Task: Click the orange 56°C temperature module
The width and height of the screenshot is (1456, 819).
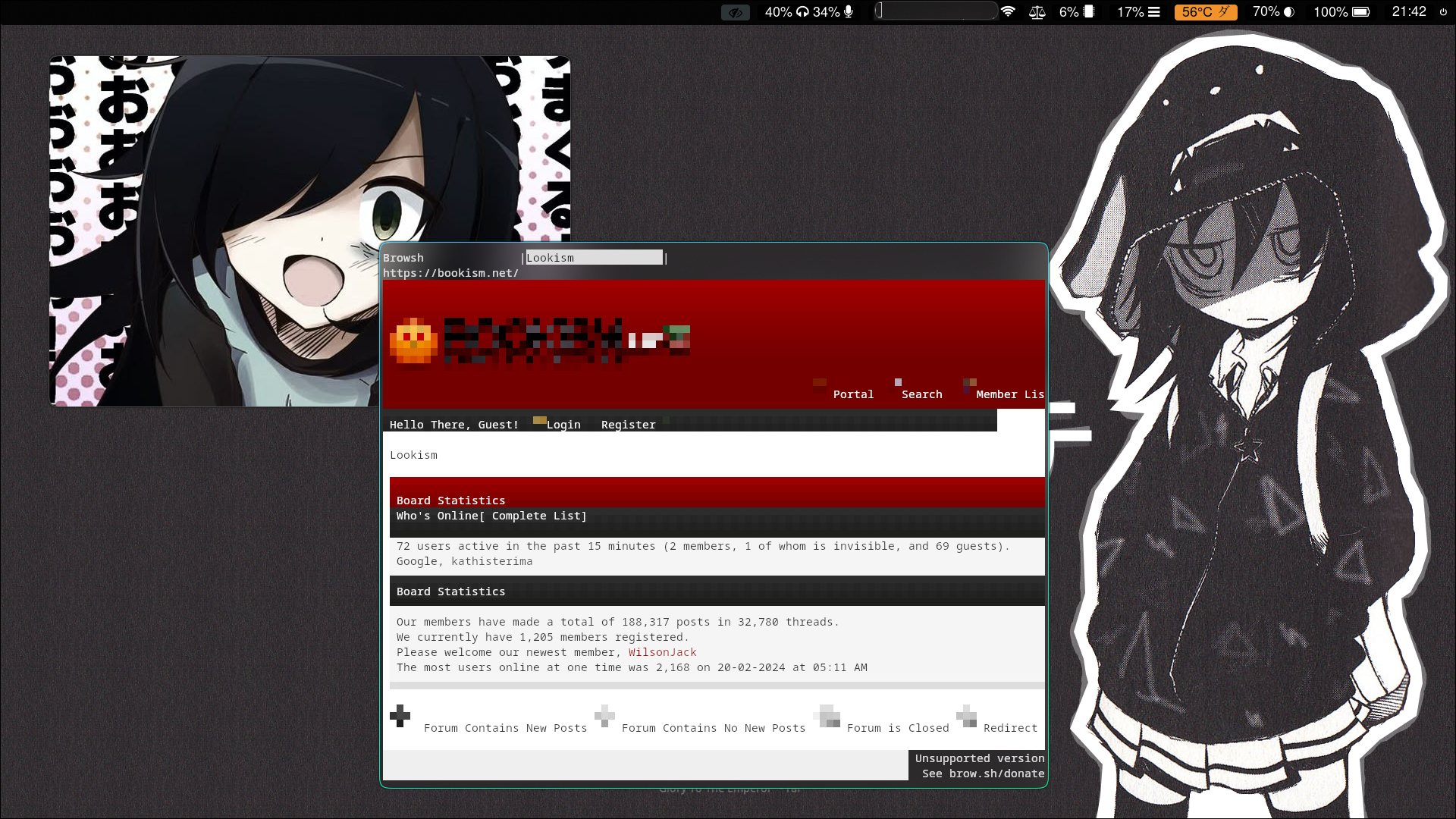Action: [x=1205, y=12]
